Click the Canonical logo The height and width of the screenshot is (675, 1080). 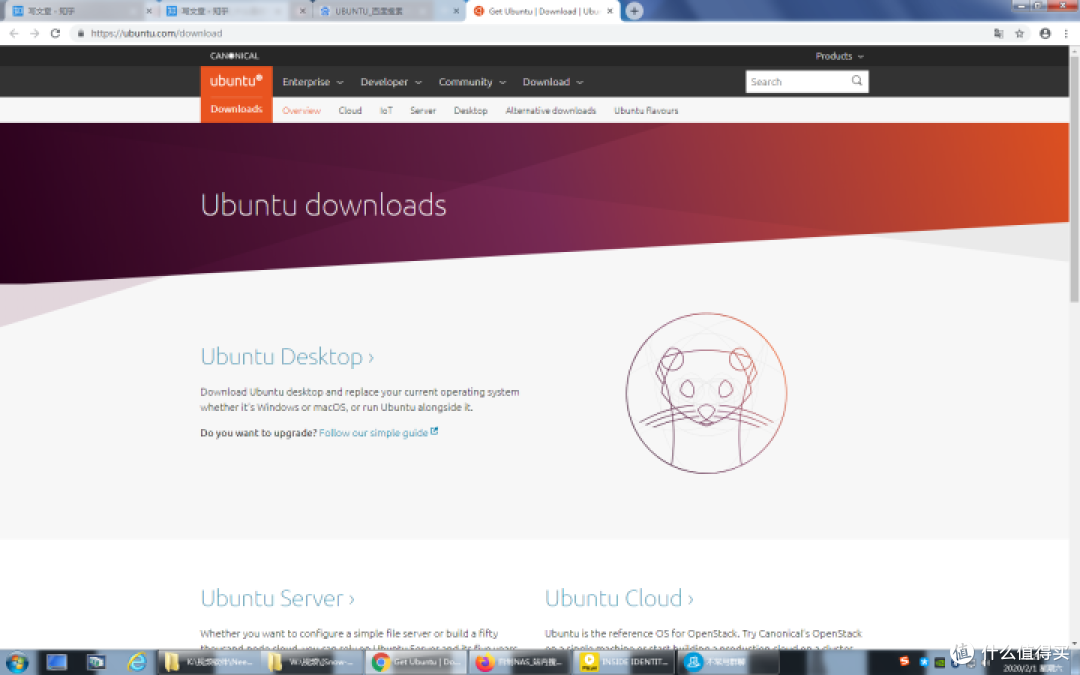pos(234,56)
